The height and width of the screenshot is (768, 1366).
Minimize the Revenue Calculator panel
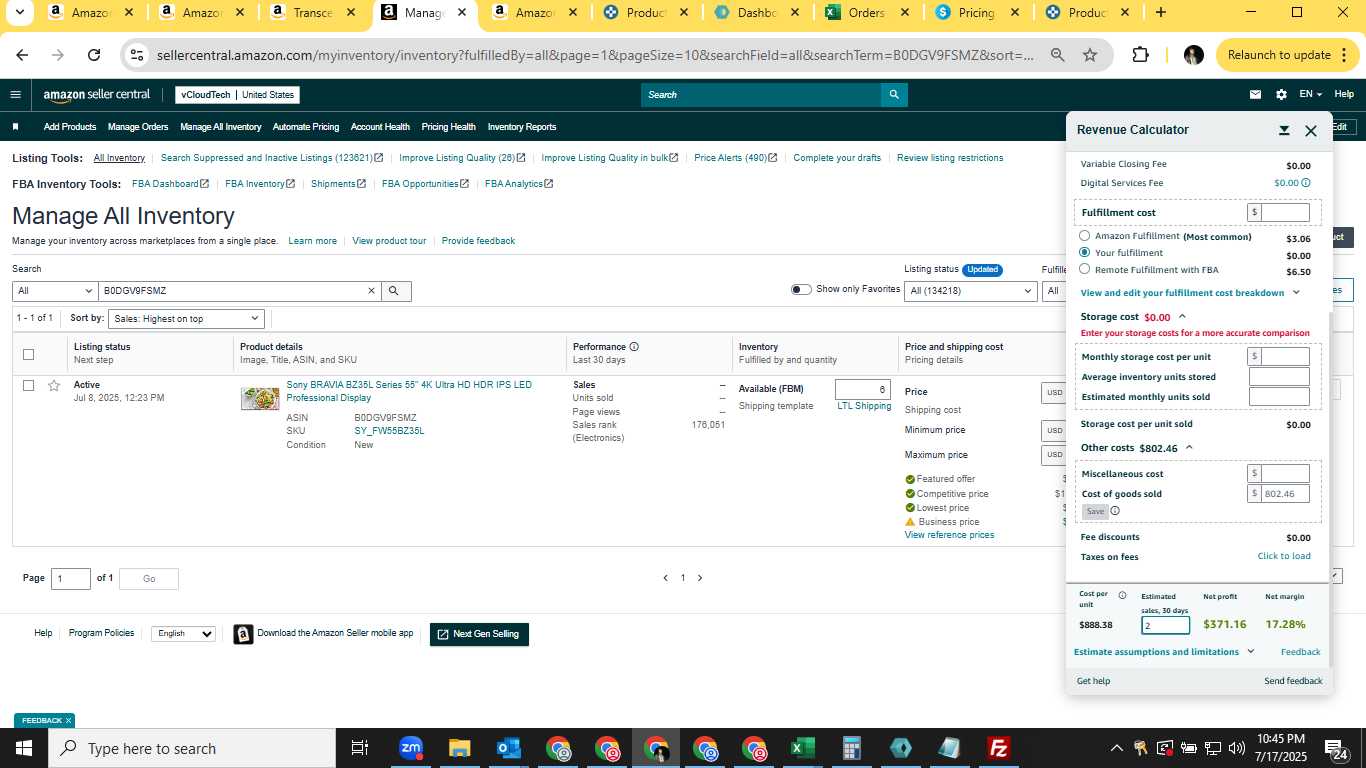[1284, 131]
